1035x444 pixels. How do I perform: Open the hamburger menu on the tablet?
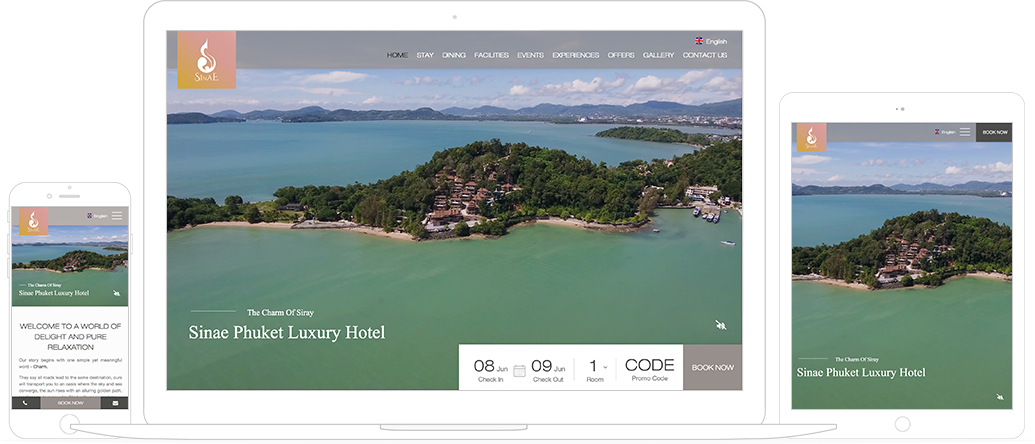[965, 132]
